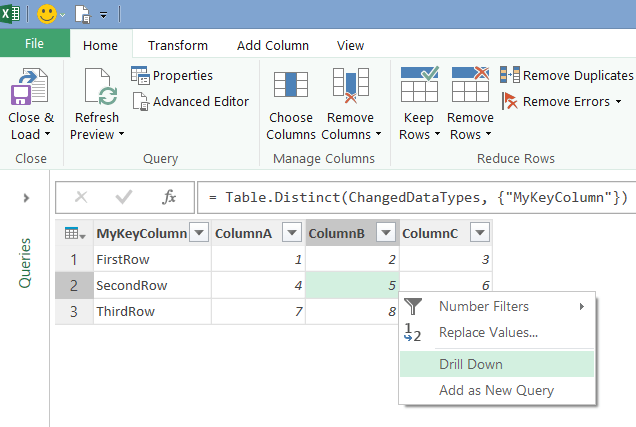The width and height of the screenshot is (636, 427).
Task: Open the MyKeyColumn filter dropdown
Action: point(199,233)
